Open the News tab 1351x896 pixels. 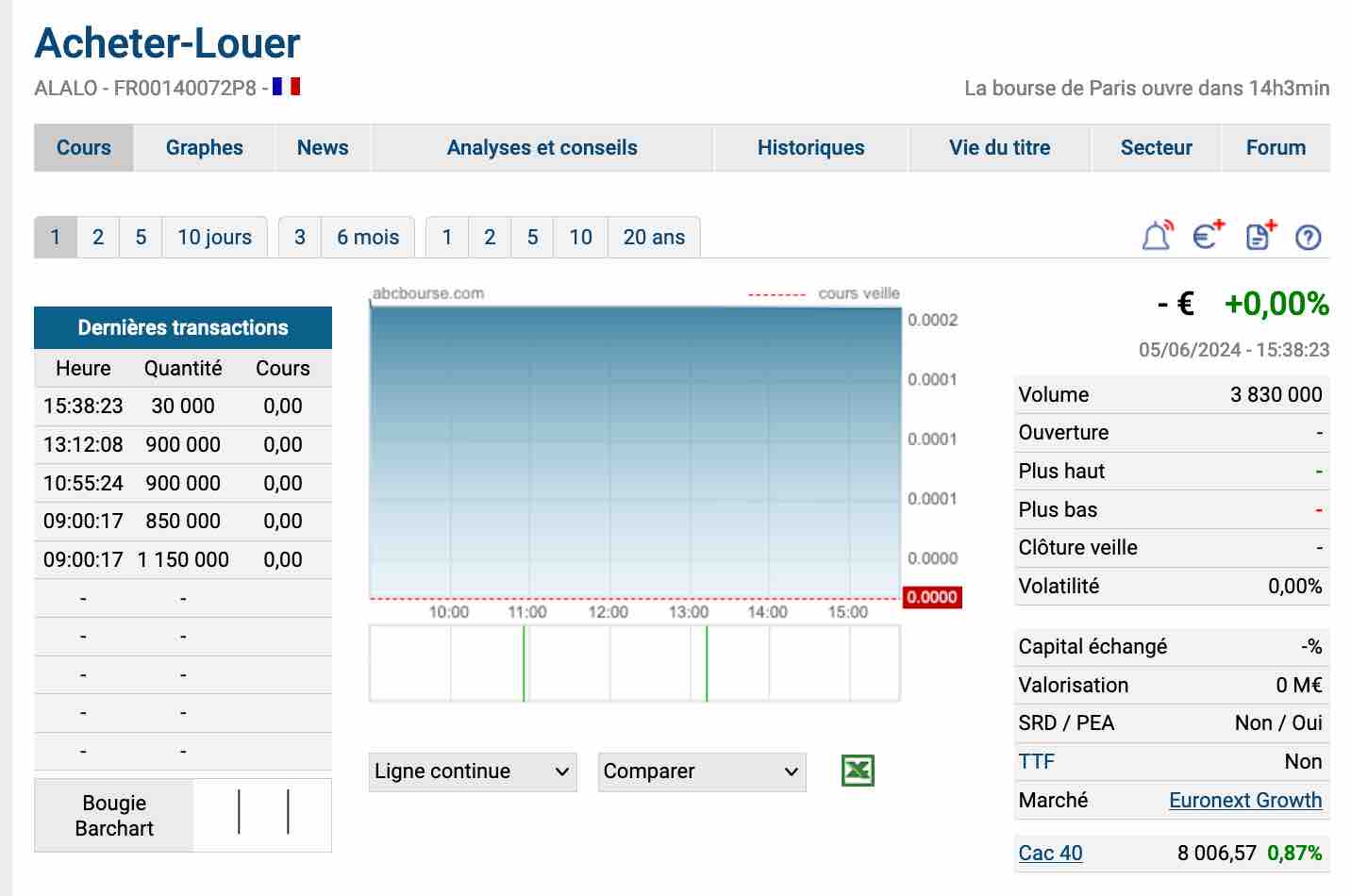pos(323,147)
